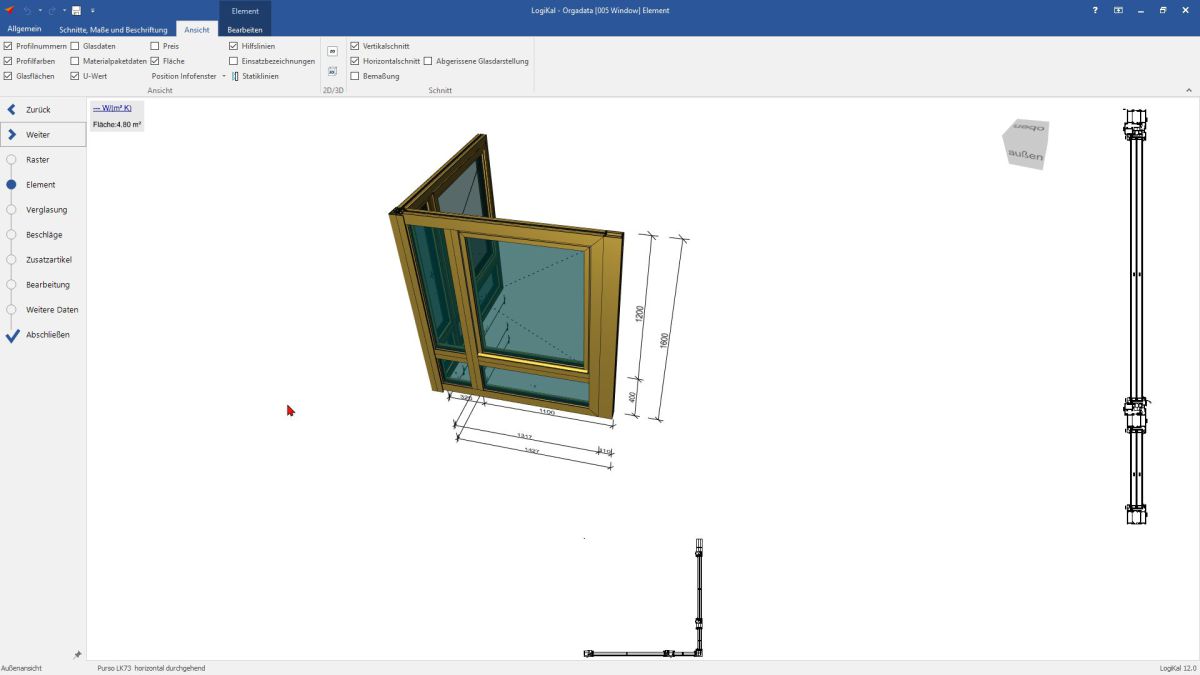Open help via the question mark icon
Image resolution: width=1200 pixels, height=675 pixels.
tap(1095, 10)
